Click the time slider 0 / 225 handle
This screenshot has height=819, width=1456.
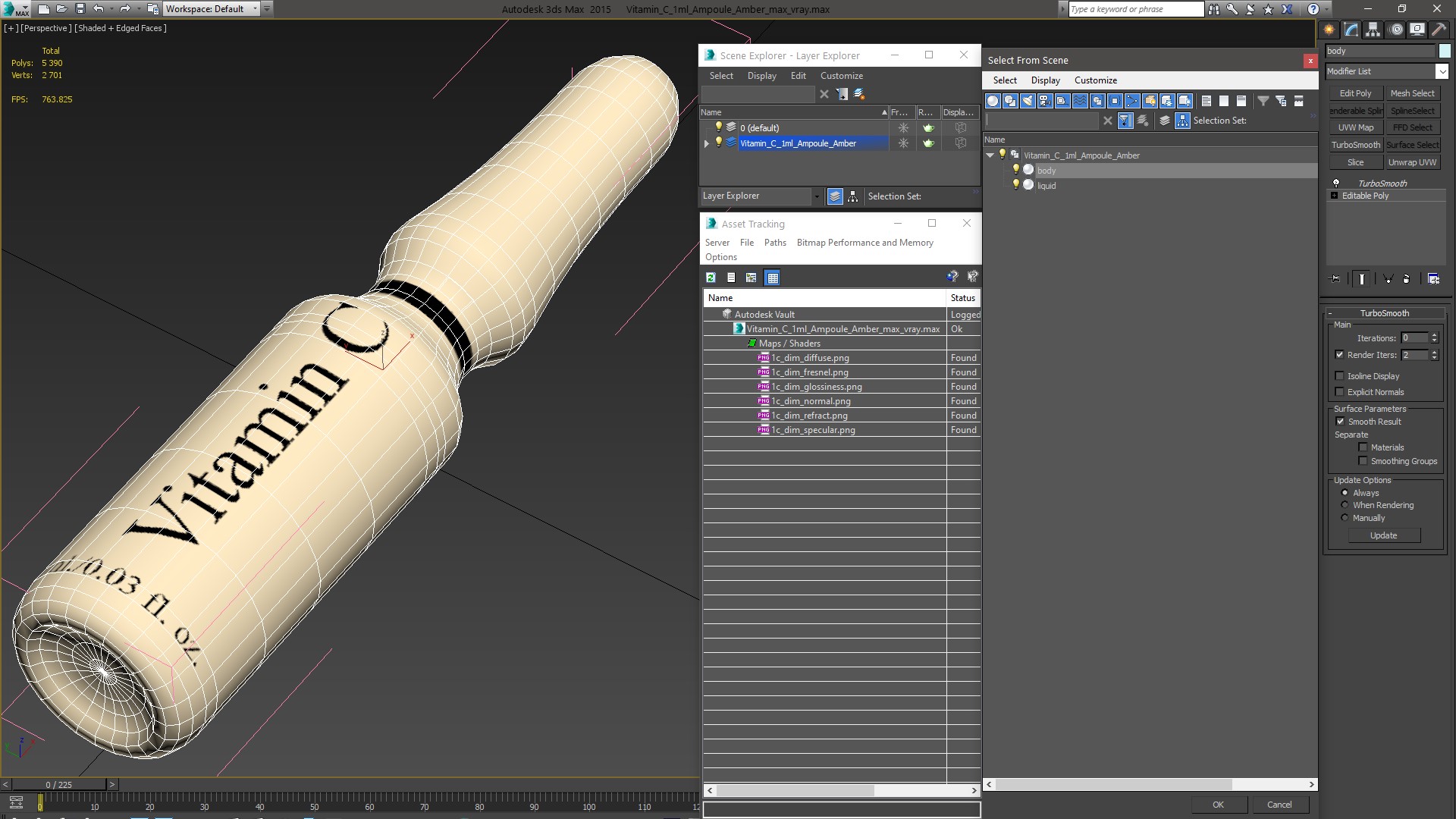[x=59, y=785]
